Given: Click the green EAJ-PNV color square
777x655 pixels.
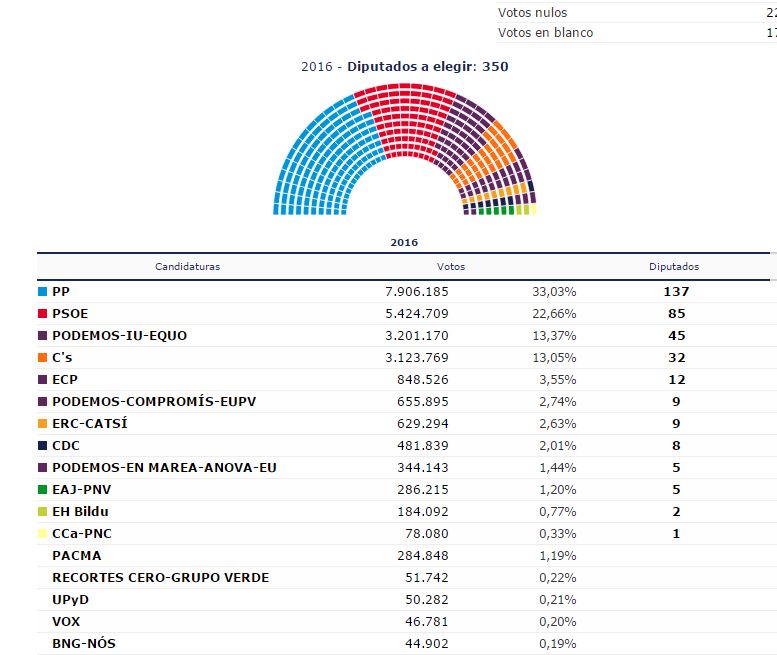Looking at the screenshot, I should 43,490.
